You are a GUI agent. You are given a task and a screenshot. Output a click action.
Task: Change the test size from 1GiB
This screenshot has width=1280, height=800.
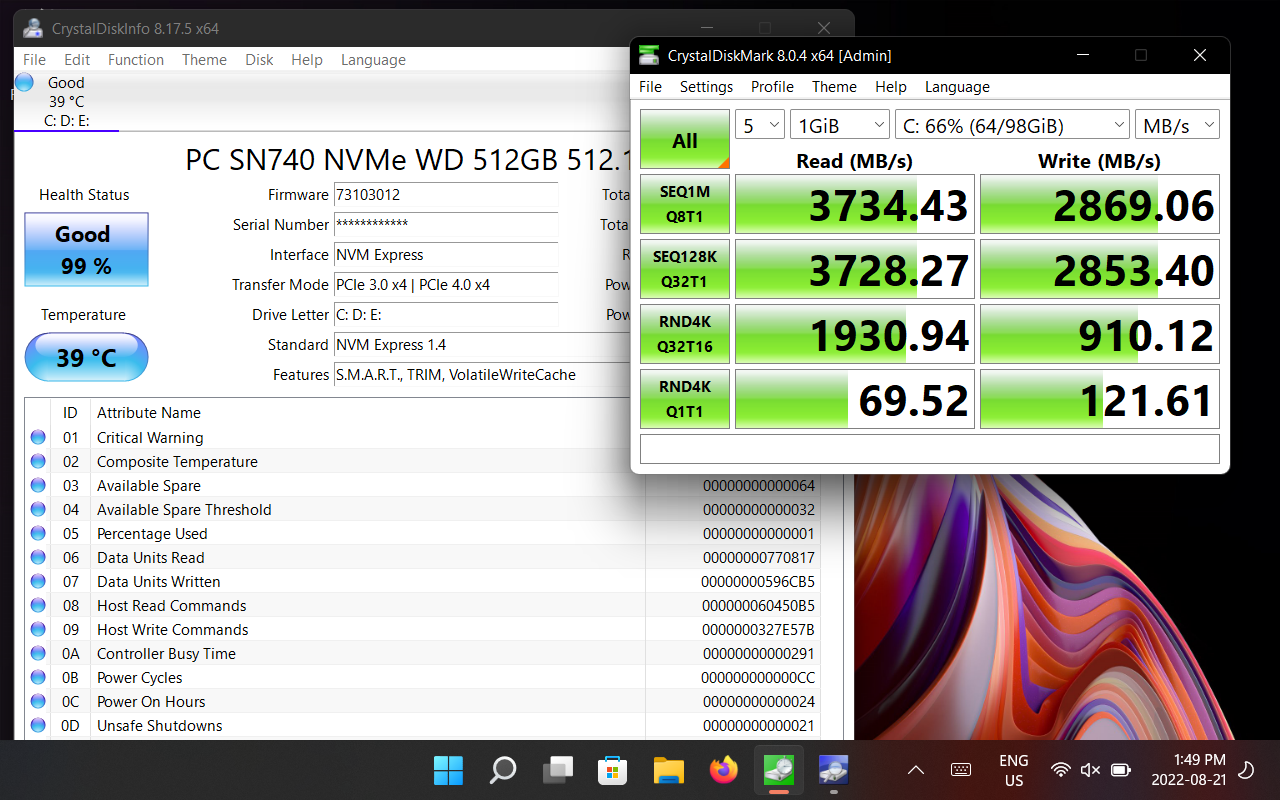click(x=840, y=123)
